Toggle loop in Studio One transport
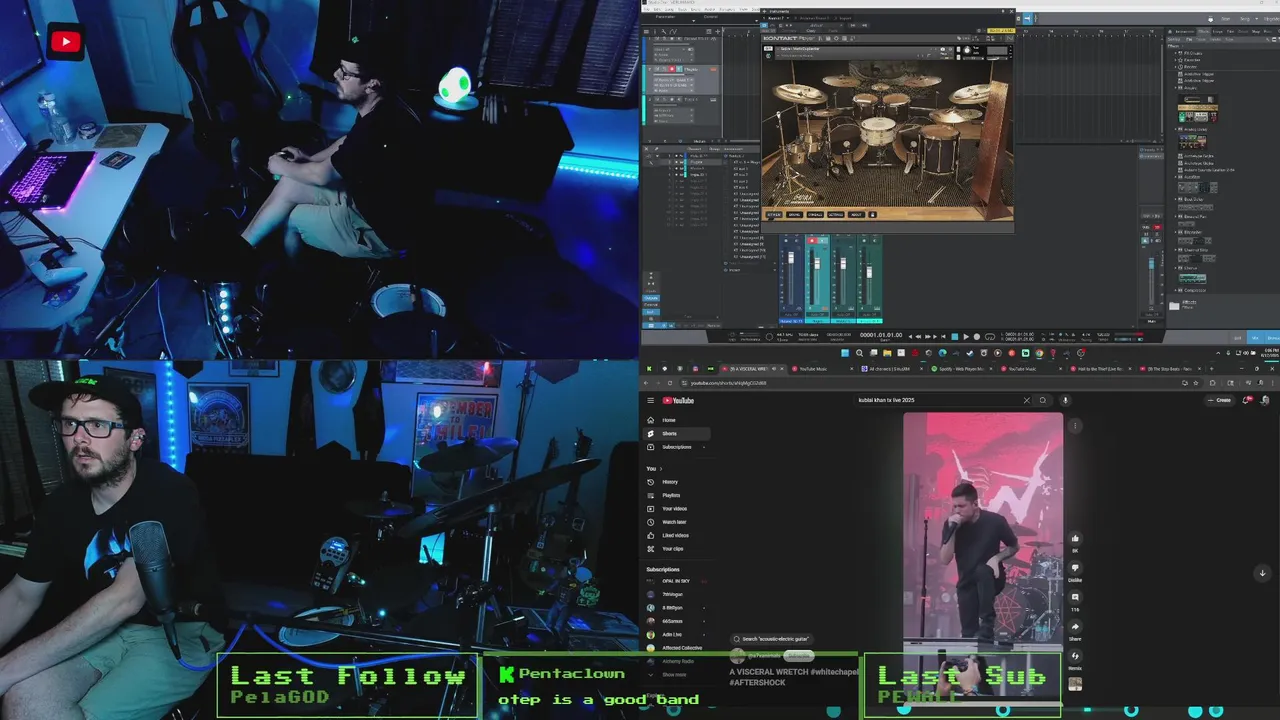Image resolution: width=1280 pixels, height=720 pixels. (x=989, y=336)
